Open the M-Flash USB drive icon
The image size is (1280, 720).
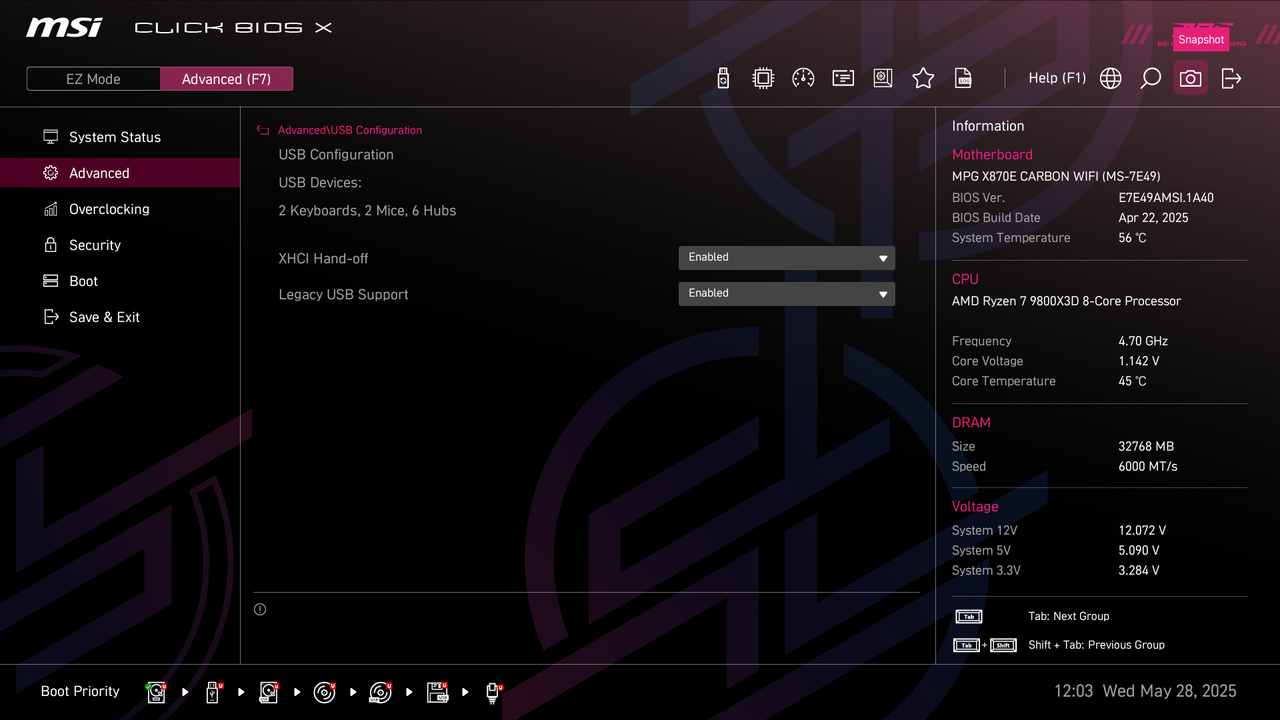(723, 78)
